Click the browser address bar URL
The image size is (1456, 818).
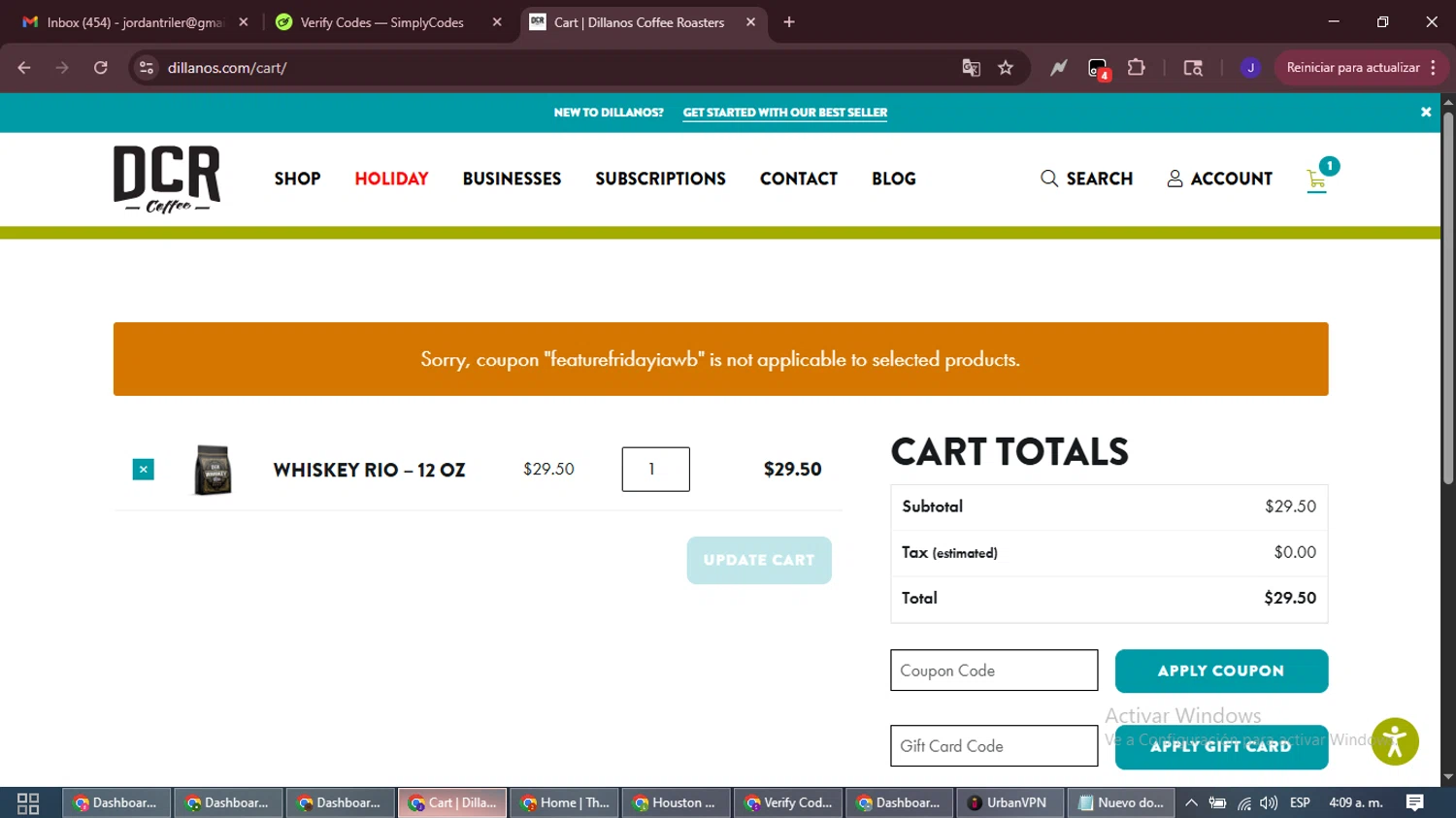[x=227, y=68]
